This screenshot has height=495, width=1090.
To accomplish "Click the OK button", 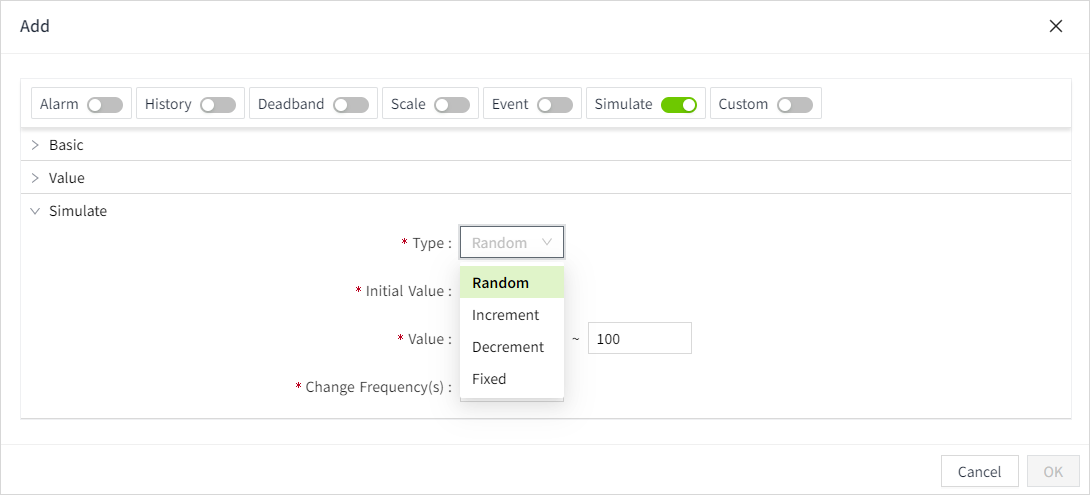I will pos(1053,471).
